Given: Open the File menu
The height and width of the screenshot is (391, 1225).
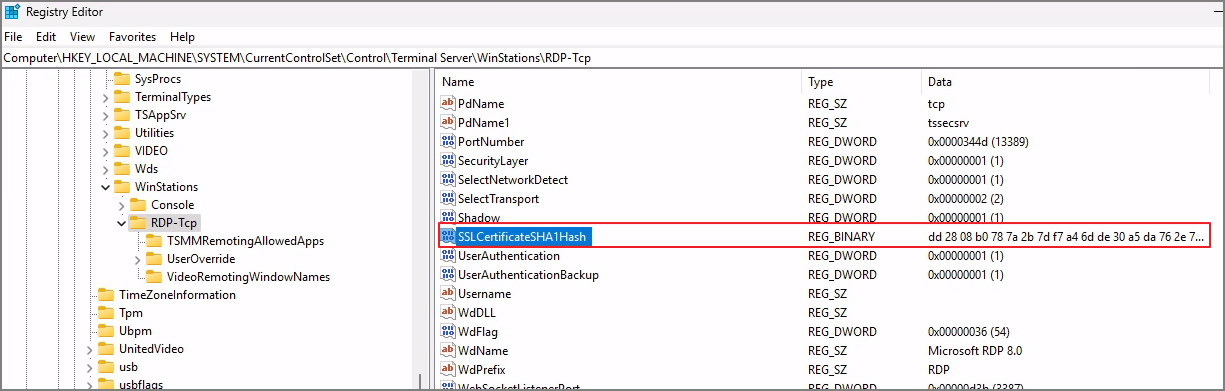Looking at the screenshot, I should tap(13, 36).
